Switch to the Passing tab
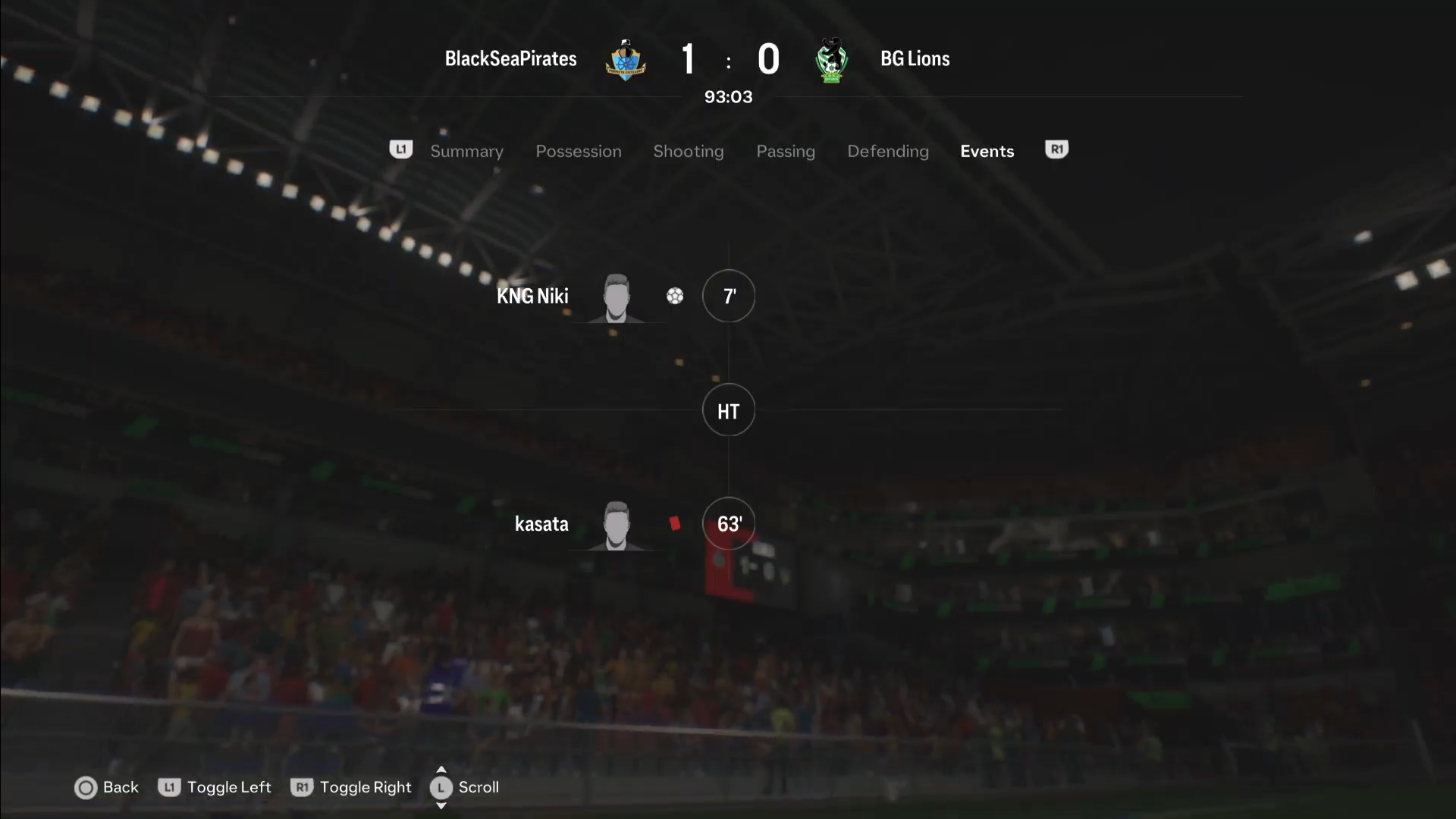The image size is (1456, 819). click(x=786, y=152)
